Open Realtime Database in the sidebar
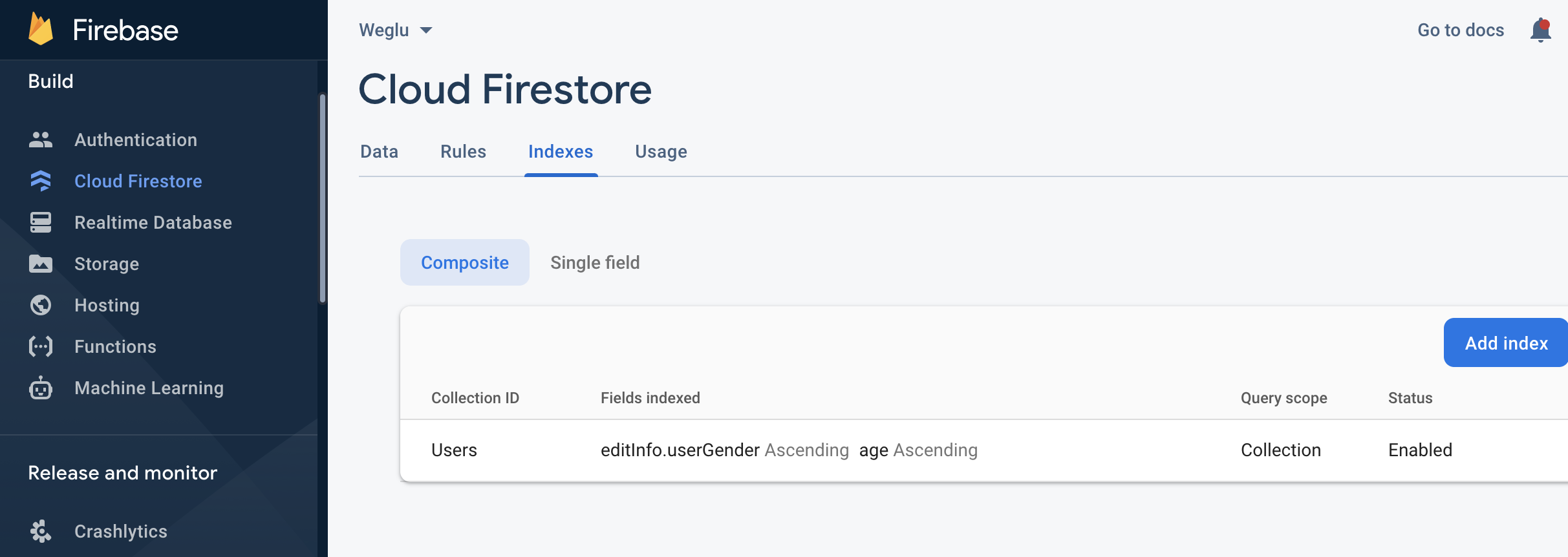 pos(153,222)
